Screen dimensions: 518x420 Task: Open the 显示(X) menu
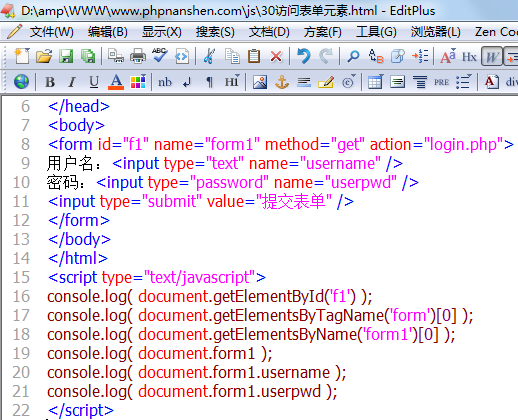point(162,32)
